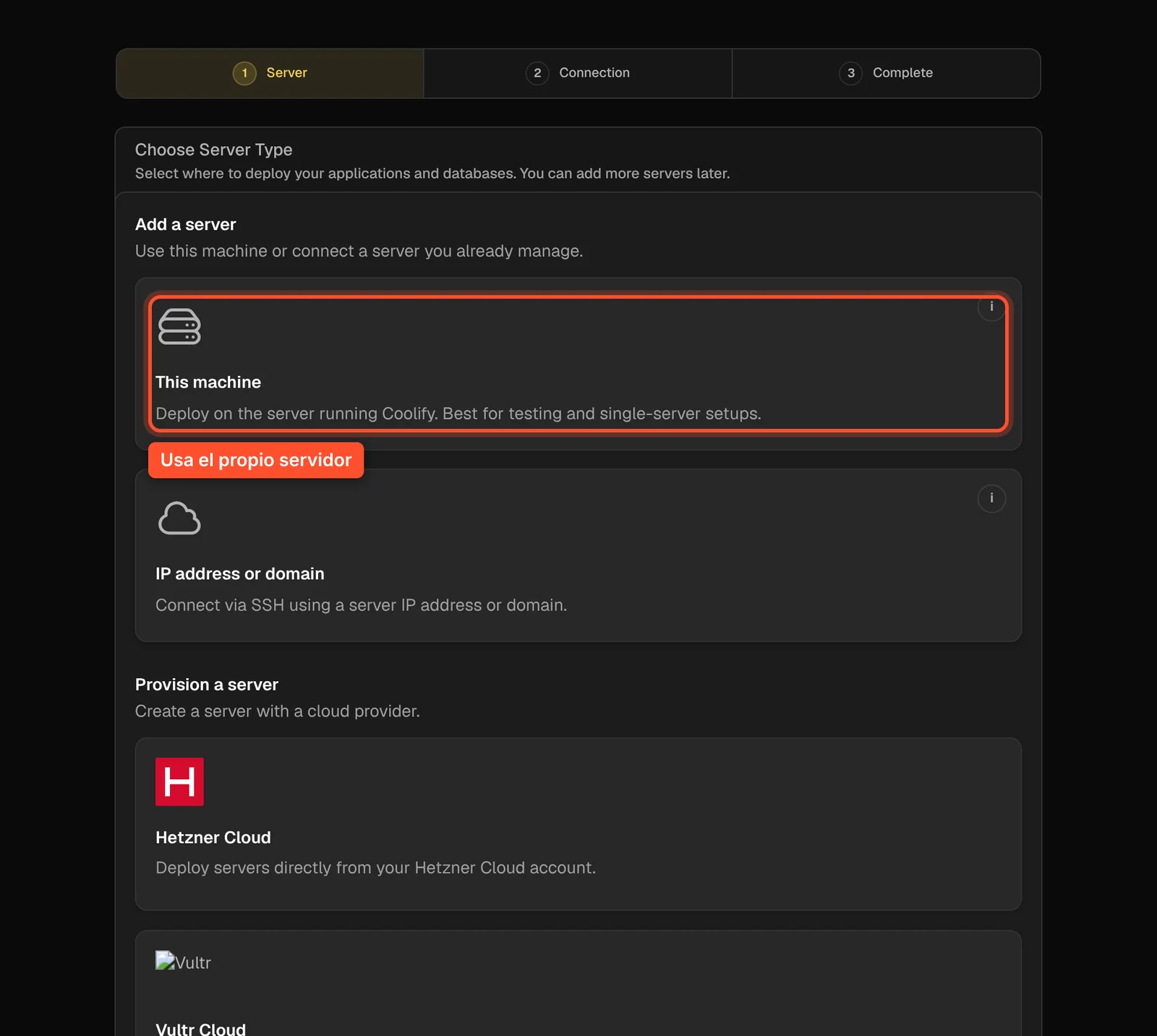This screenshot has width=1157, height=1036.
Task: Choose the IP address or domain title
Action: (240, 574)
